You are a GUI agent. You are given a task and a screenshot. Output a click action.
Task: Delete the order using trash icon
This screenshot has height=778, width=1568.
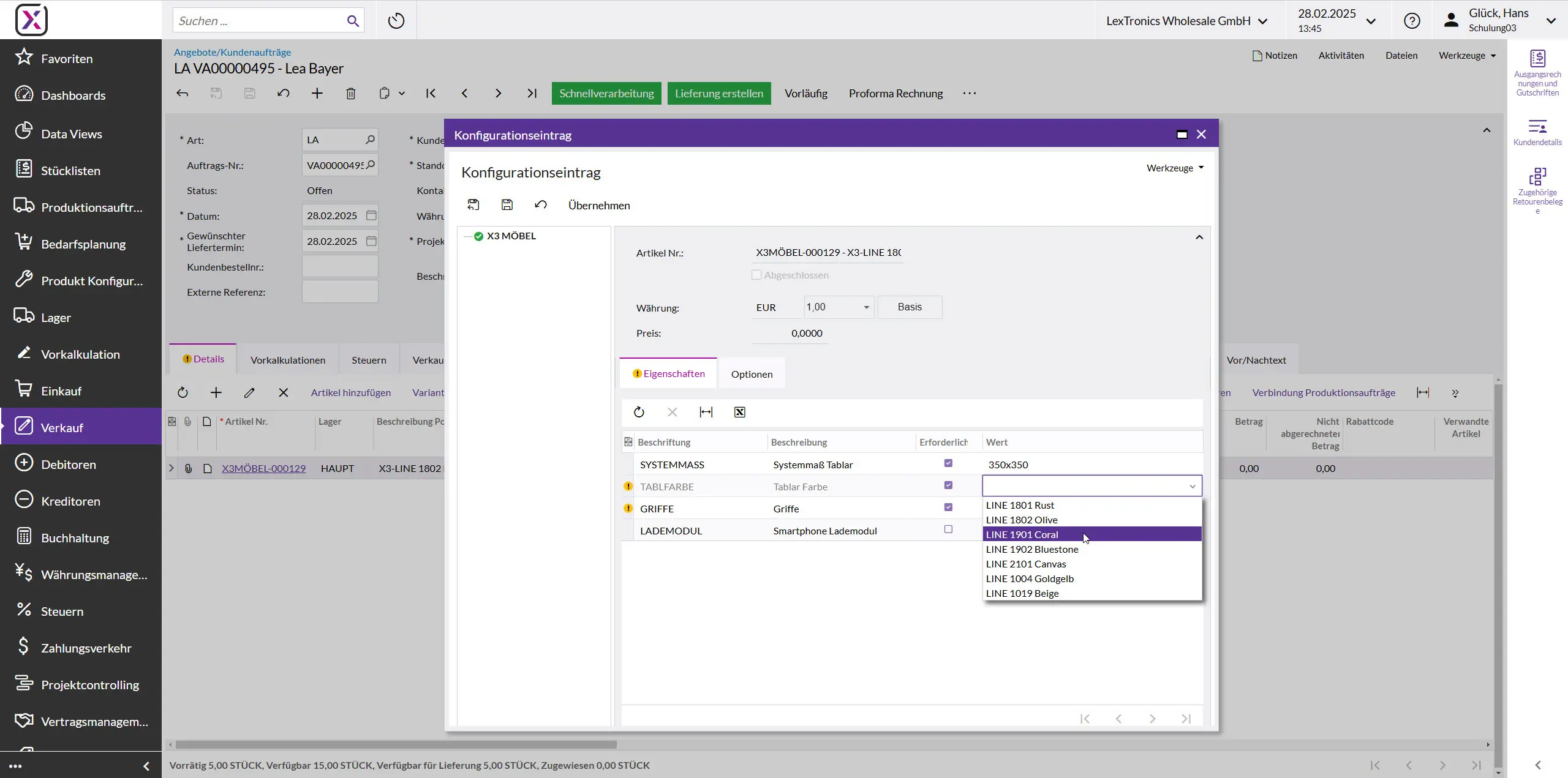pyautogui.click(x=350, y=94)
